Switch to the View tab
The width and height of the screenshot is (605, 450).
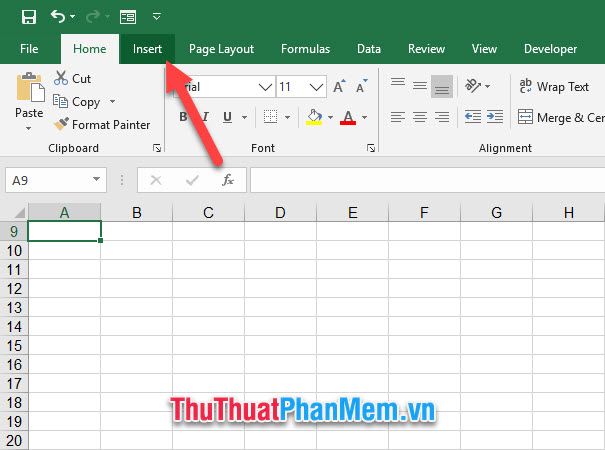coord(484,49)
